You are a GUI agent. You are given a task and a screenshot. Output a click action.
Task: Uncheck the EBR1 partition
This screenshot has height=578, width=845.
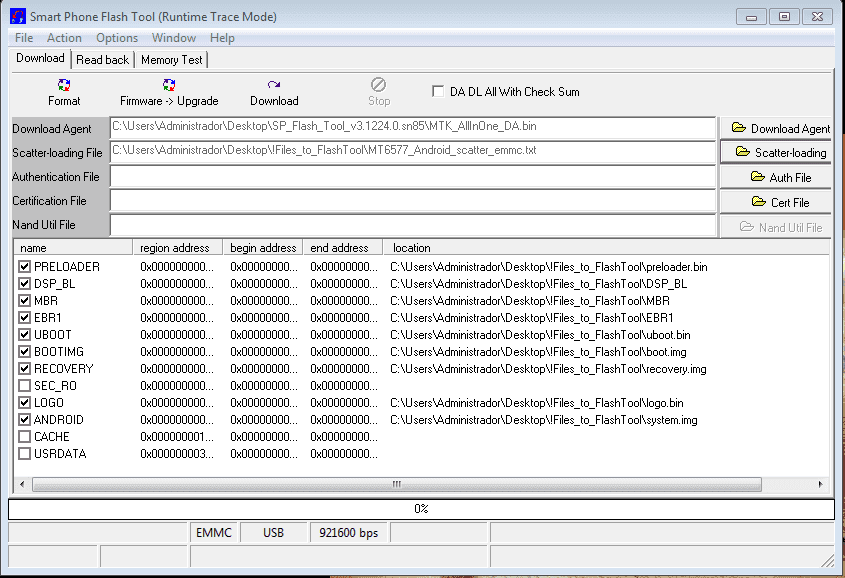point(24,318)
